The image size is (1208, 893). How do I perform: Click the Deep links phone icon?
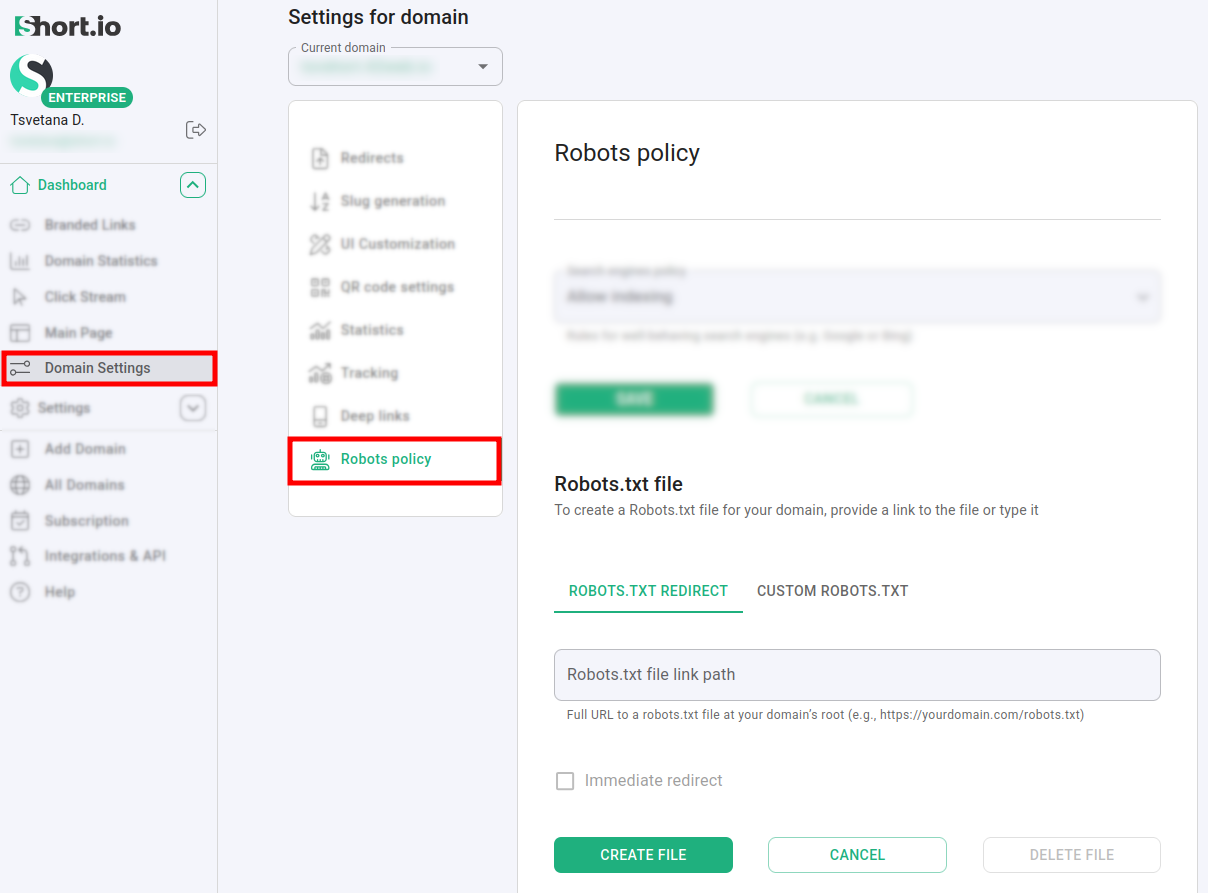click(320, 416)
